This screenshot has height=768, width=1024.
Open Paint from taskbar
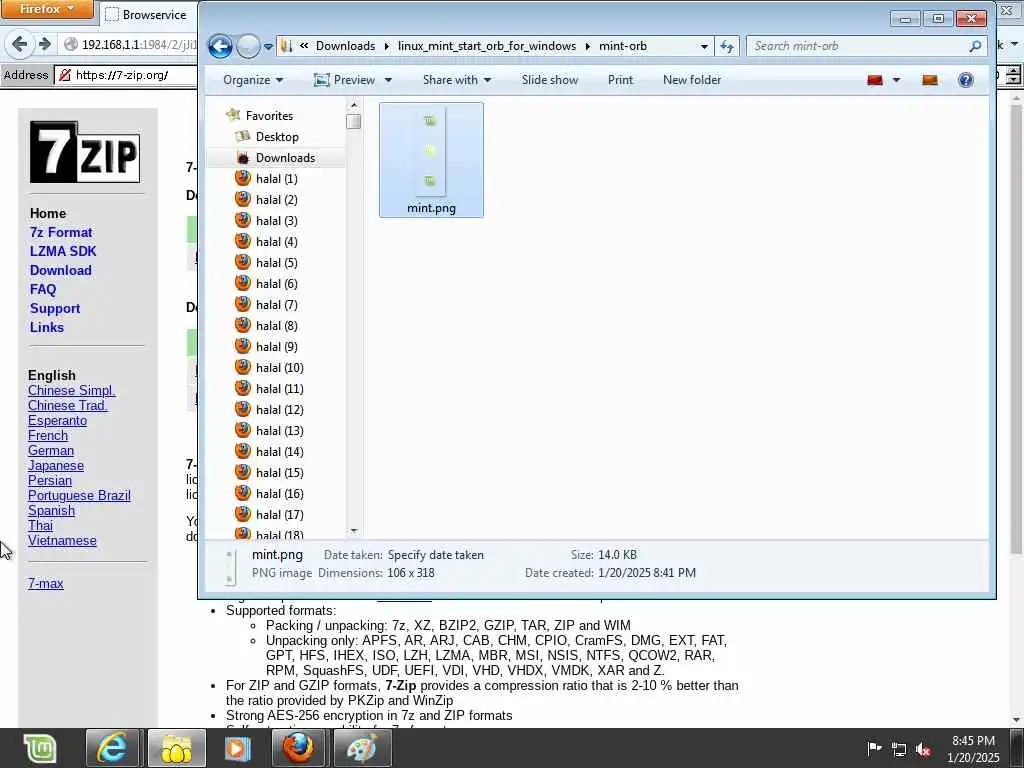pos(362,748)
